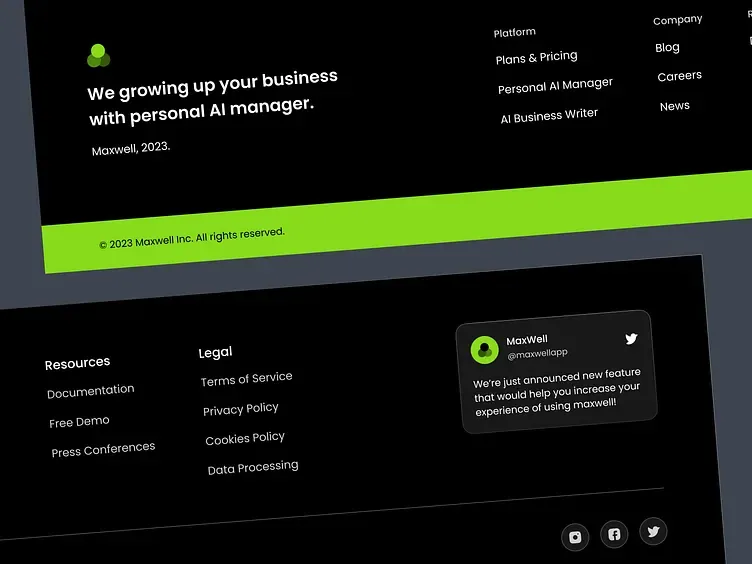Click the Twitter bird in the tweet card
752x564 pixels.
point(631,339)
